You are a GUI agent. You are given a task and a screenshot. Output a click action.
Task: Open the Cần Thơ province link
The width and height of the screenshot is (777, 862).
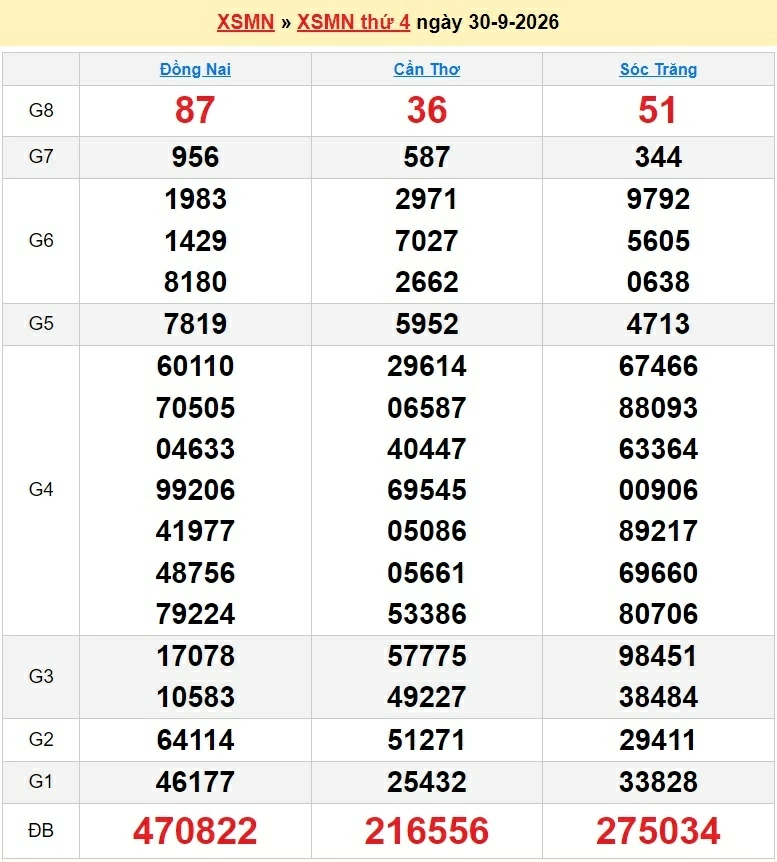click(x=427, y=69)
